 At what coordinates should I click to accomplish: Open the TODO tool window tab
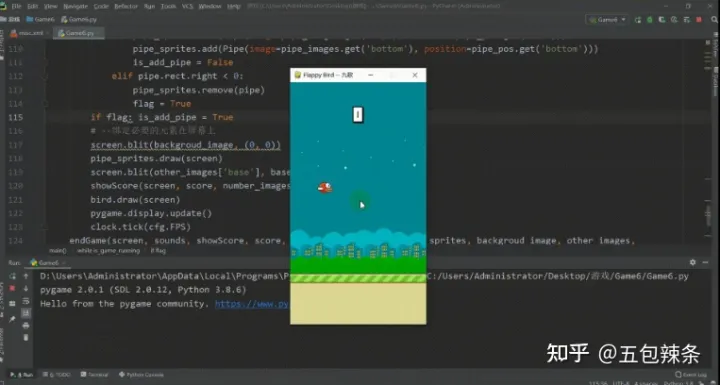pos(57,375)
